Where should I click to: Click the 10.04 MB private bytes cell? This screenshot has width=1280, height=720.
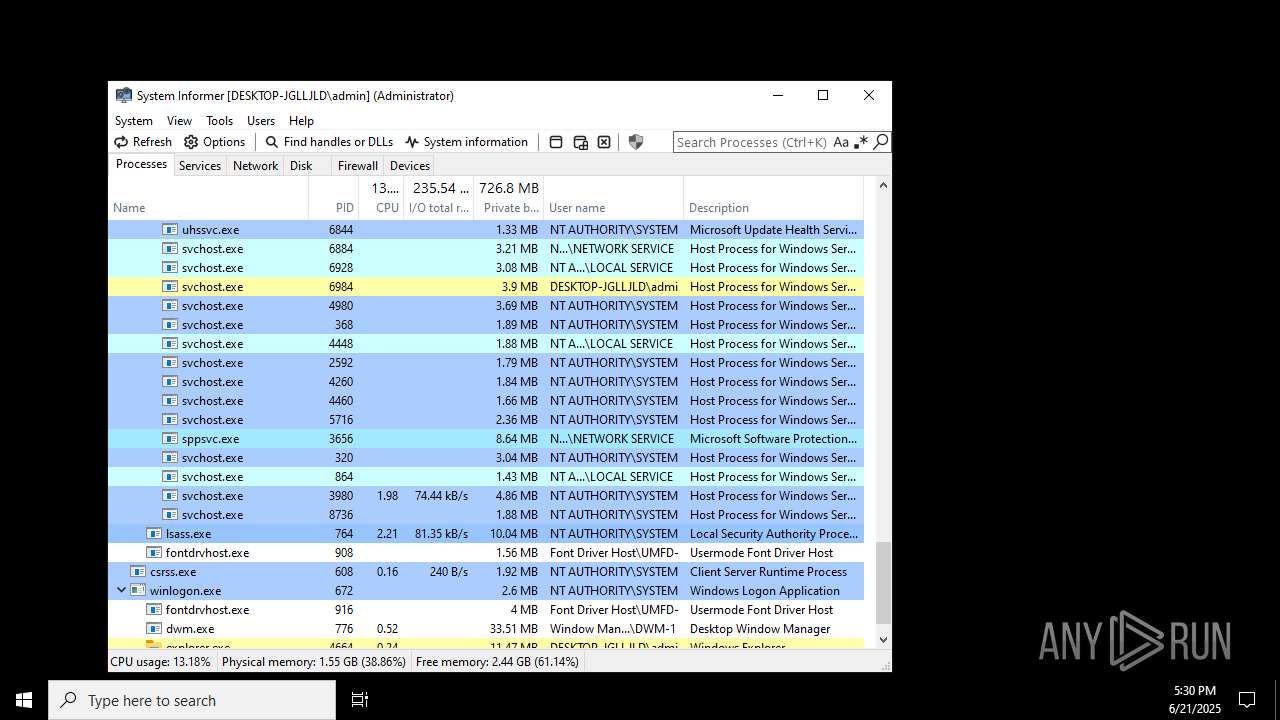pyautogui.click(x=513, y=534)
